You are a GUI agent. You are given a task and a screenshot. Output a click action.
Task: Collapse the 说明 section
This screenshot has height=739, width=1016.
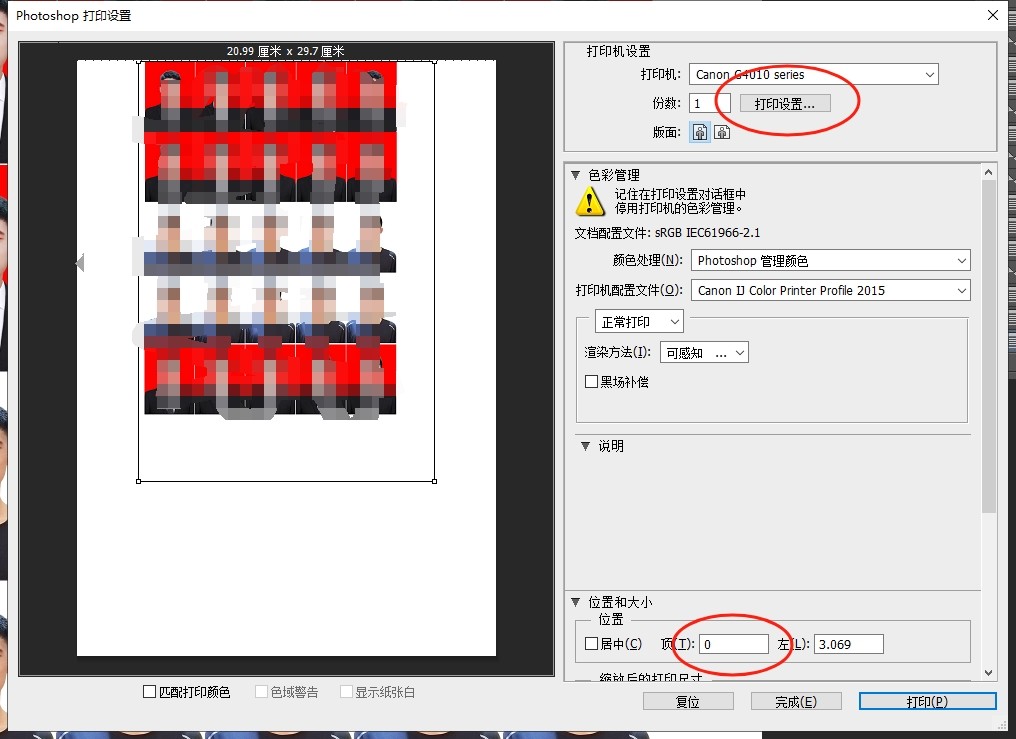(585, 446)
